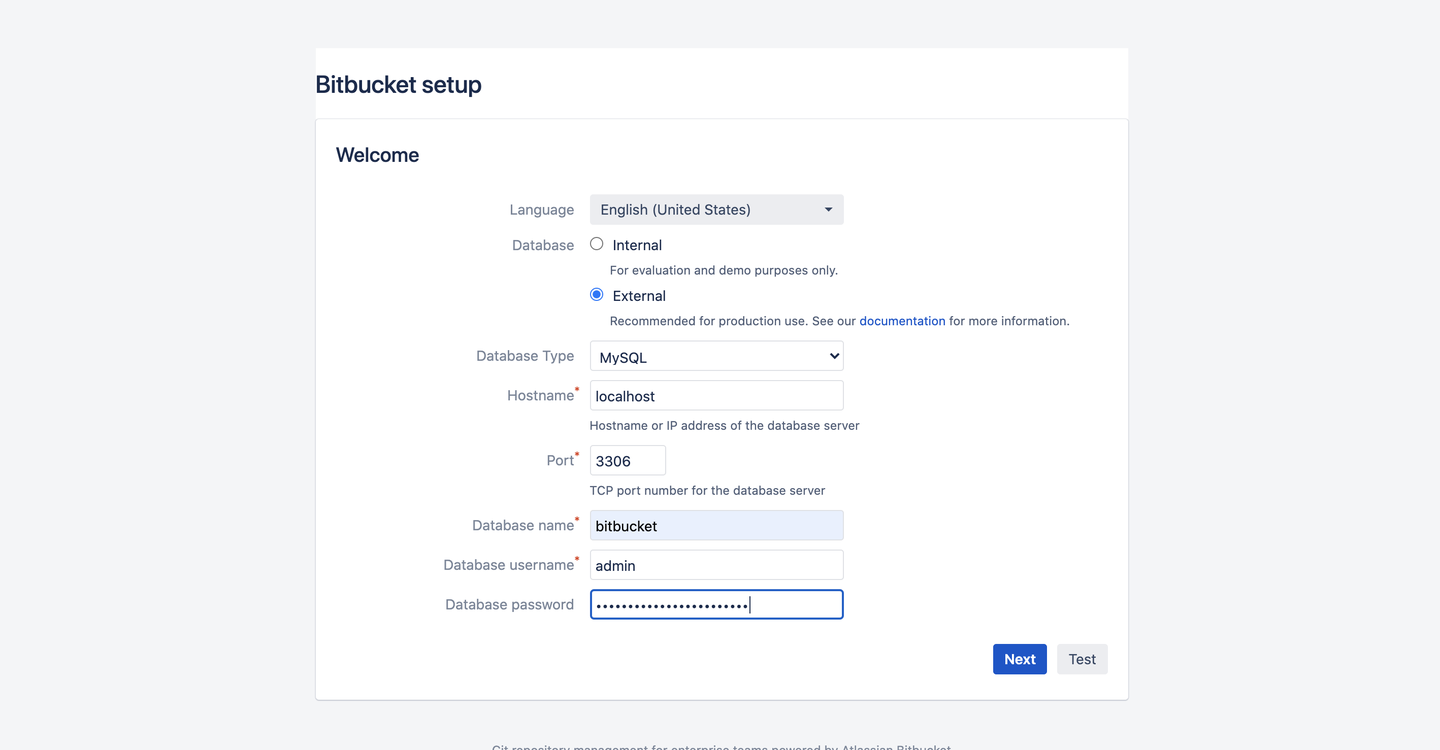The height and width of the screenshot is (750, 1440).
Task: Select the Internal database radio button
Action: (x=597, y=244)
